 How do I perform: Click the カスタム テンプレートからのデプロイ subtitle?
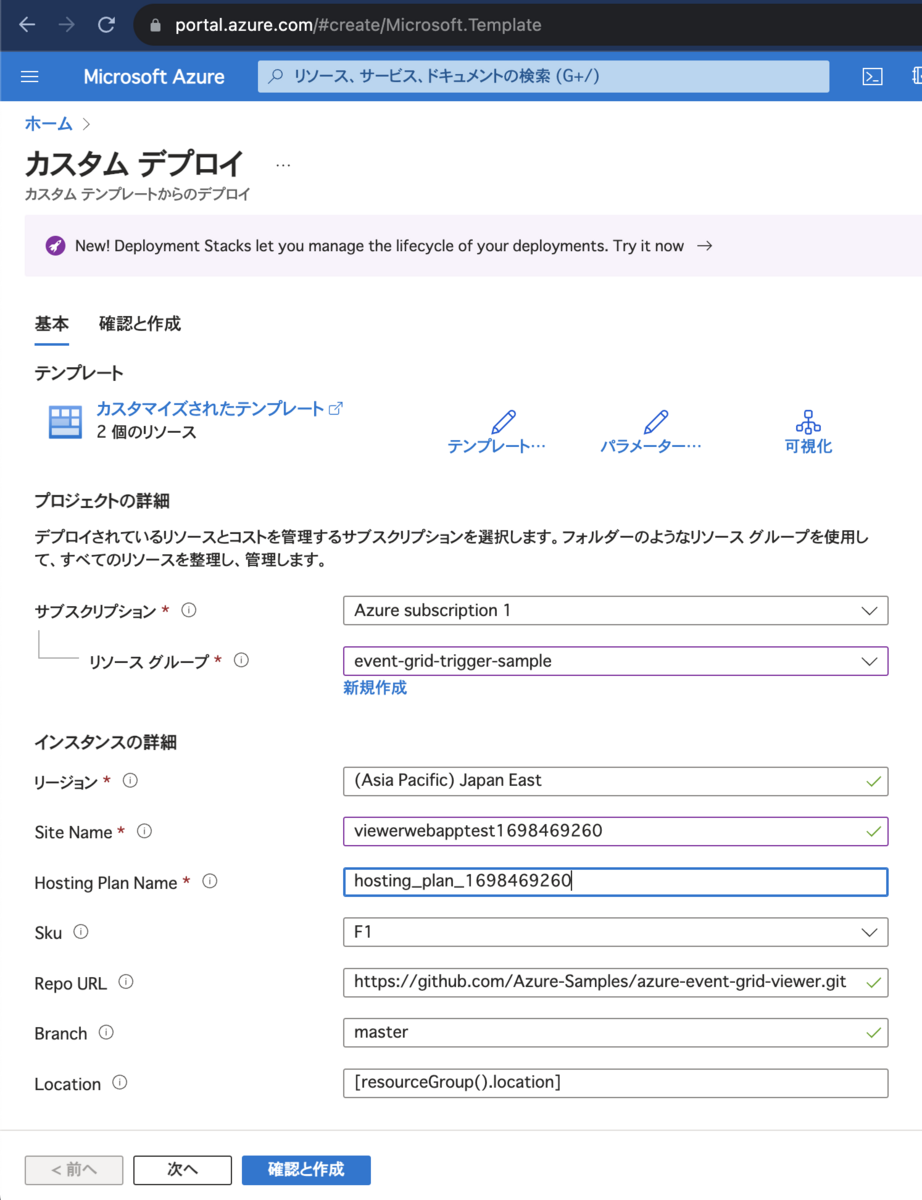pyautogui.click(x=138, y=194)
